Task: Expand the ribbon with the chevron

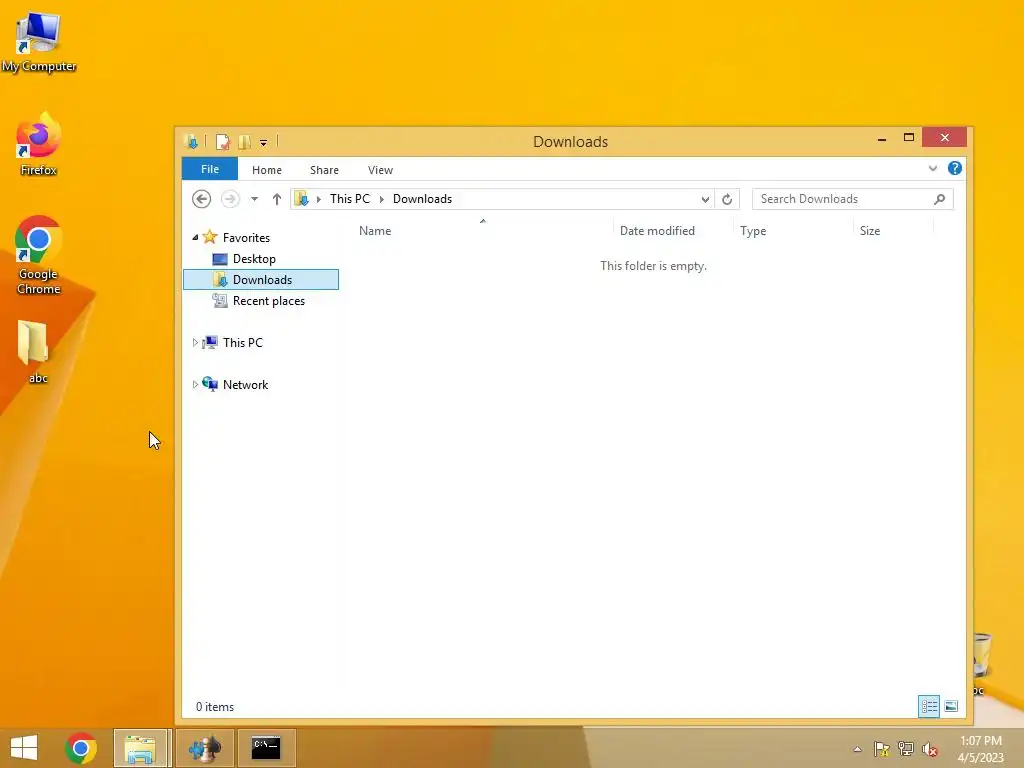Action: (x=933, y=168)
